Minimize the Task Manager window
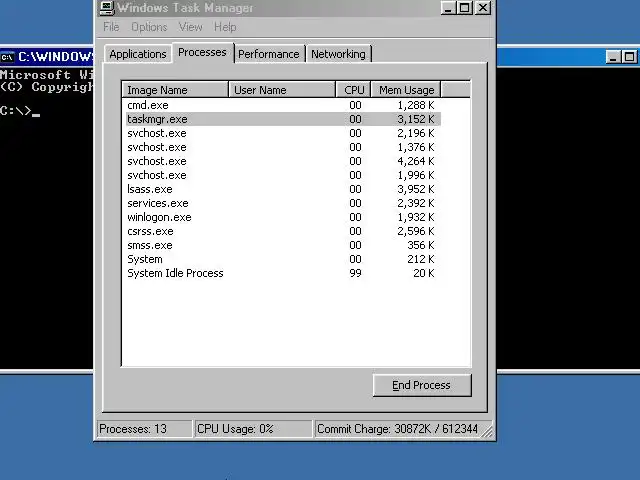Viewport: 640px width, 480px height. coord(448,8)
